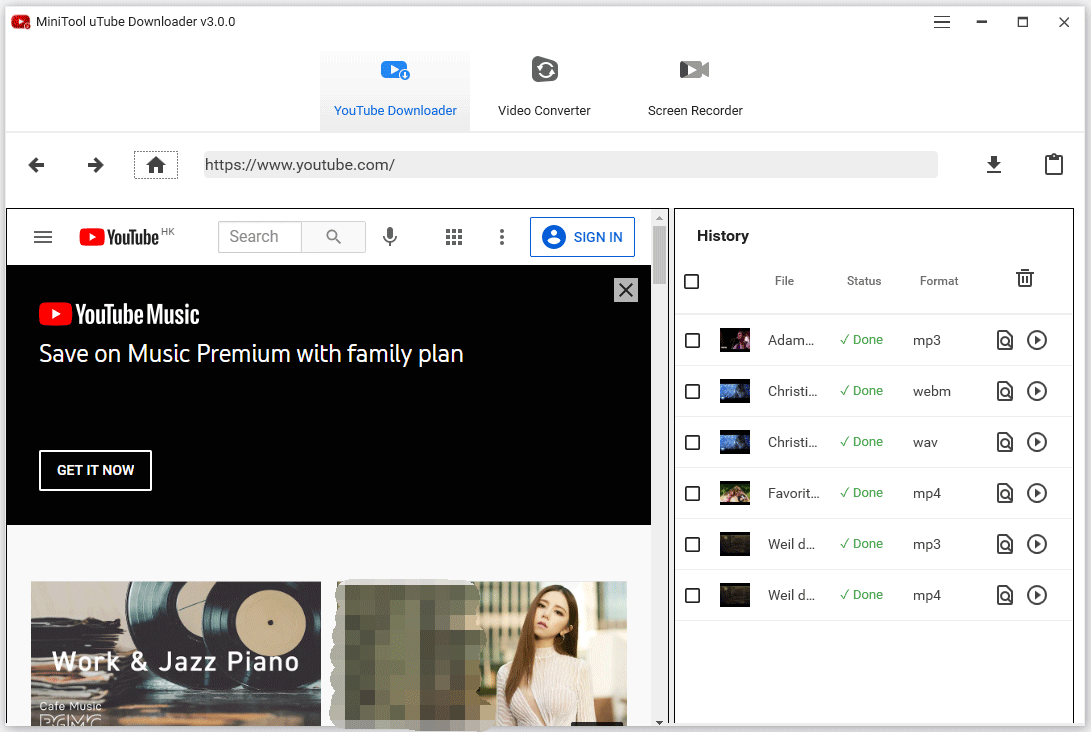Check the Christi webm row checkbox

coord(692,391)
